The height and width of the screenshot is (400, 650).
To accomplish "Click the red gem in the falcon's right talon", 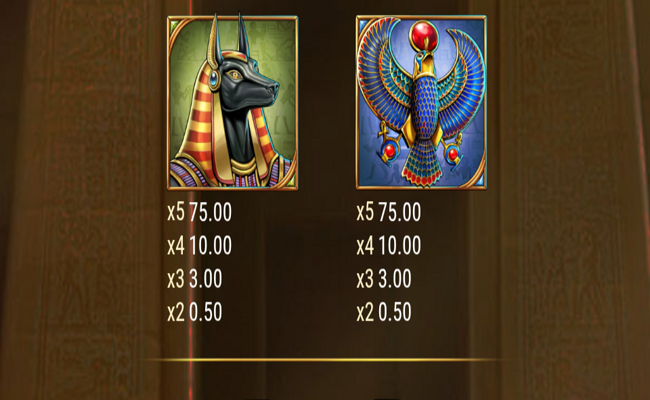I will pos(453,154).
